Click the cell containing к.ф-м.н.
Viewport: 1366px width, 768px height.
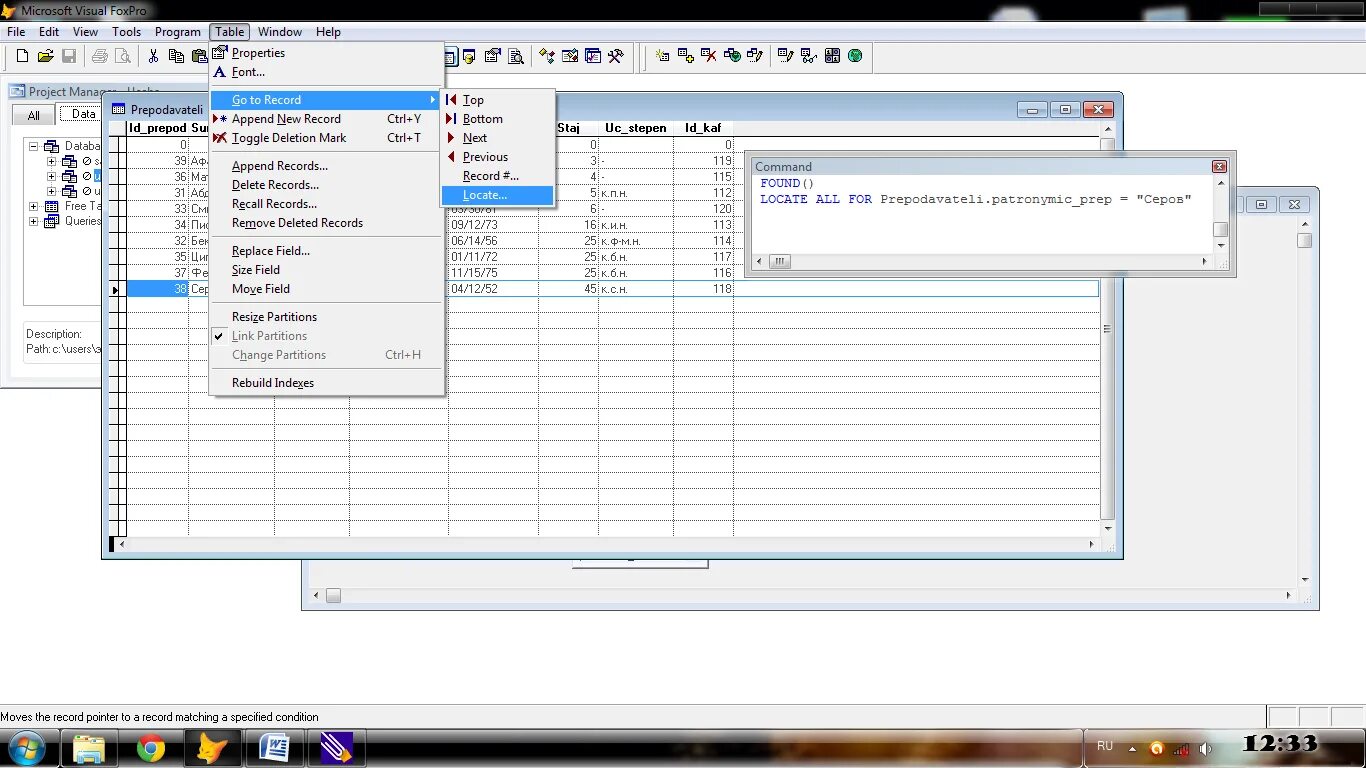tap(636, 241)
